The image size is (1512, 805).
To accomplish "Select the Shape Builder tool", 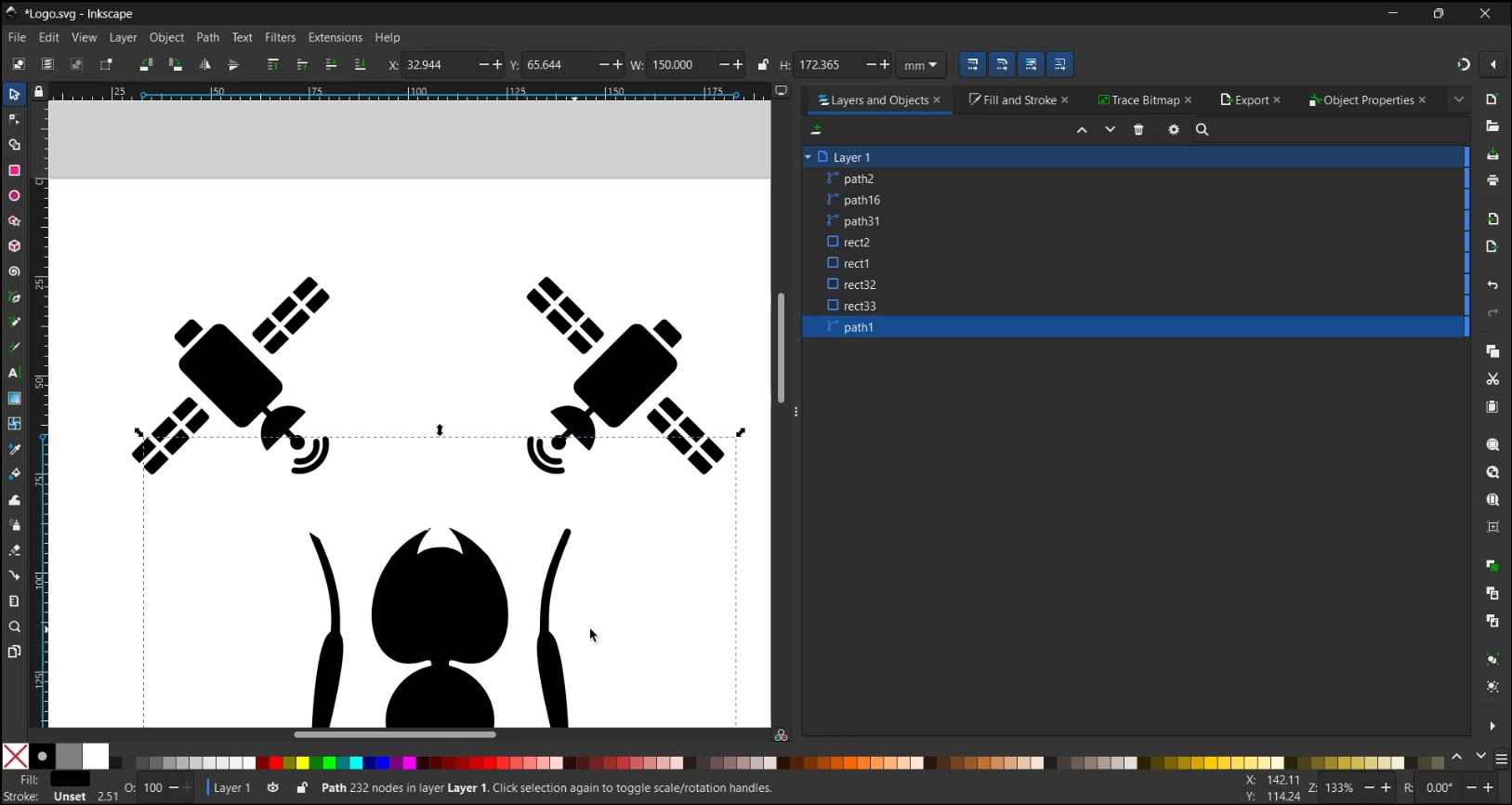I will [14, 145].
